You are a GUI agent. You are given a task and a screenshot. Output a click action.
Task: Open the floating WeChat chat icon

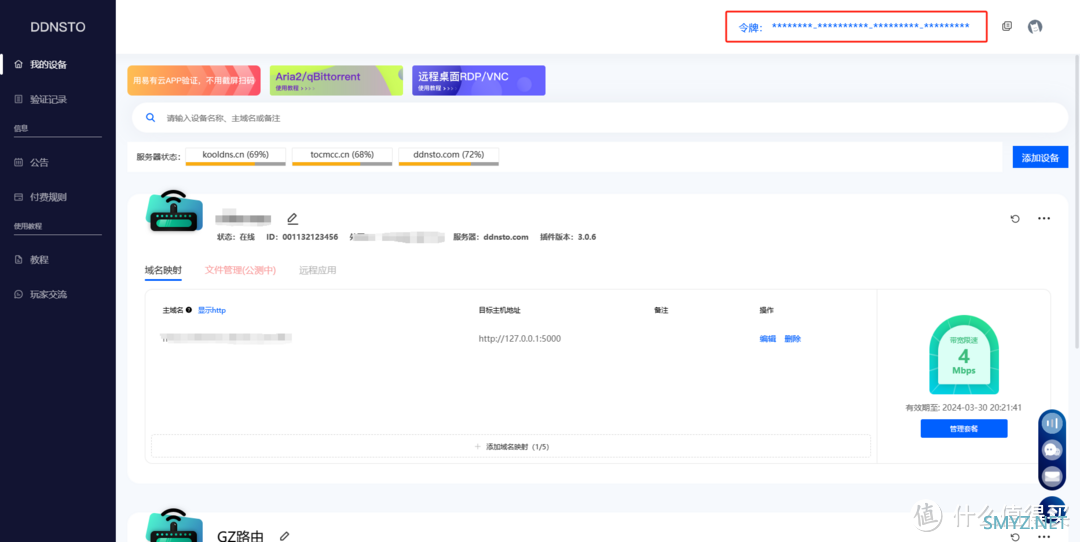[x=1051, y=450]
